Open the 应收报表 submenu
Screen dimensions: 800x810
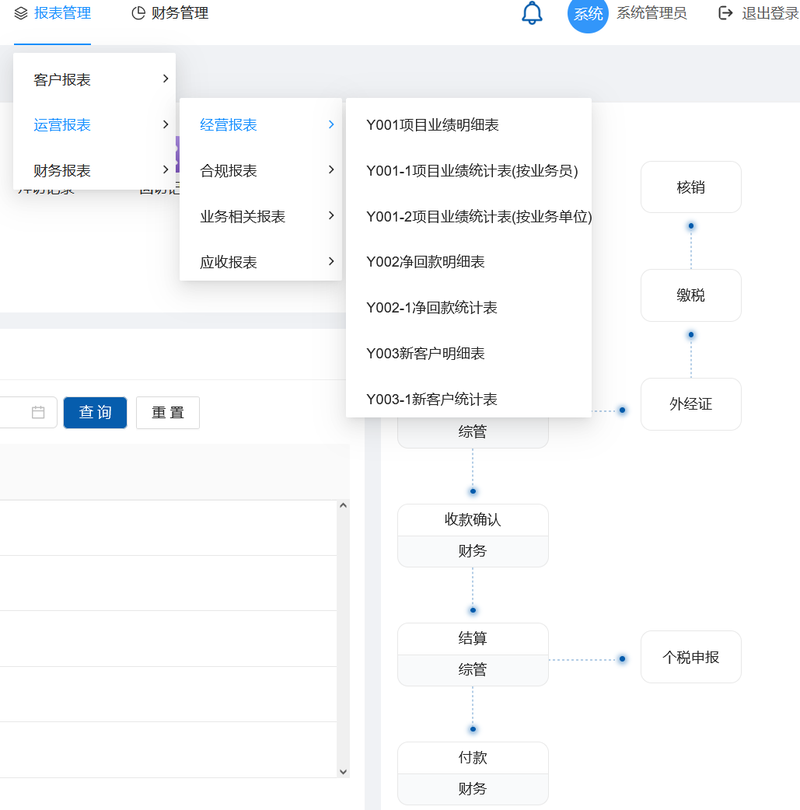[x=260, y=262]
